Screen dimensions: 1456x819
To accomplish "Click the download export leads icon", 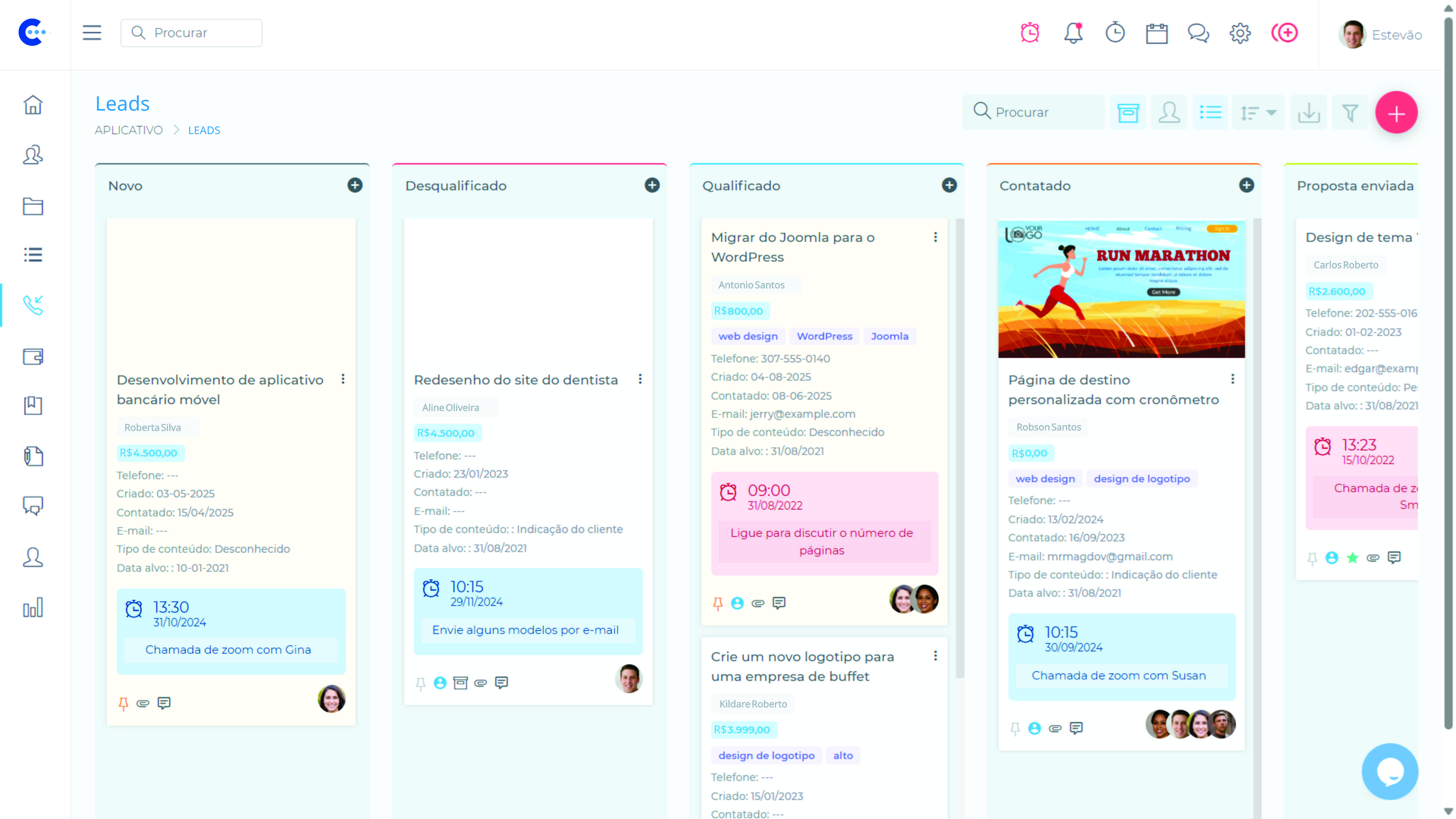I will coord(1309,113).
